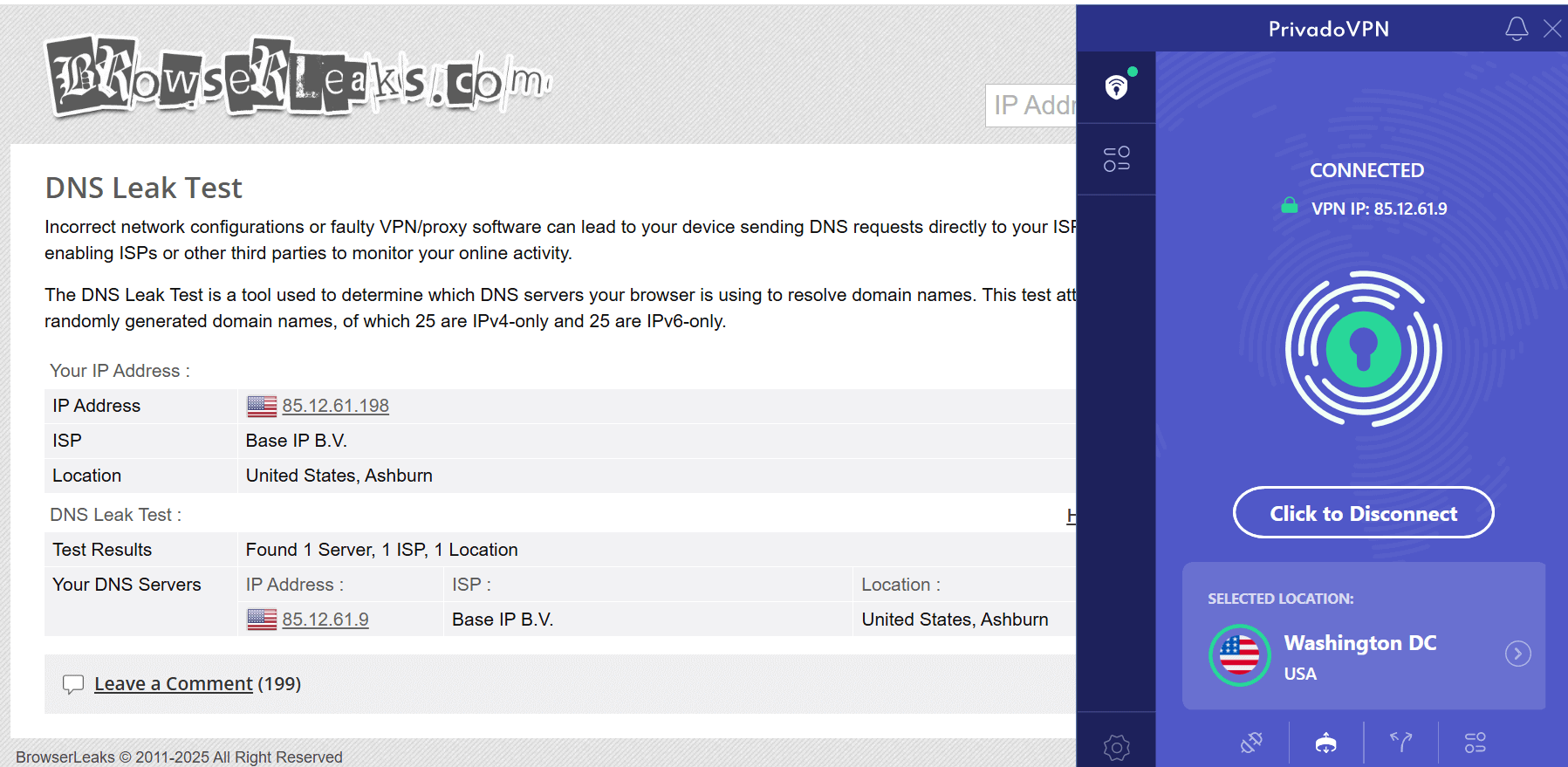The height and width of the screenshot is (767, 1568).
Task: Close the PrivadoVPN panel
Action: click(x=1552, y=29)
